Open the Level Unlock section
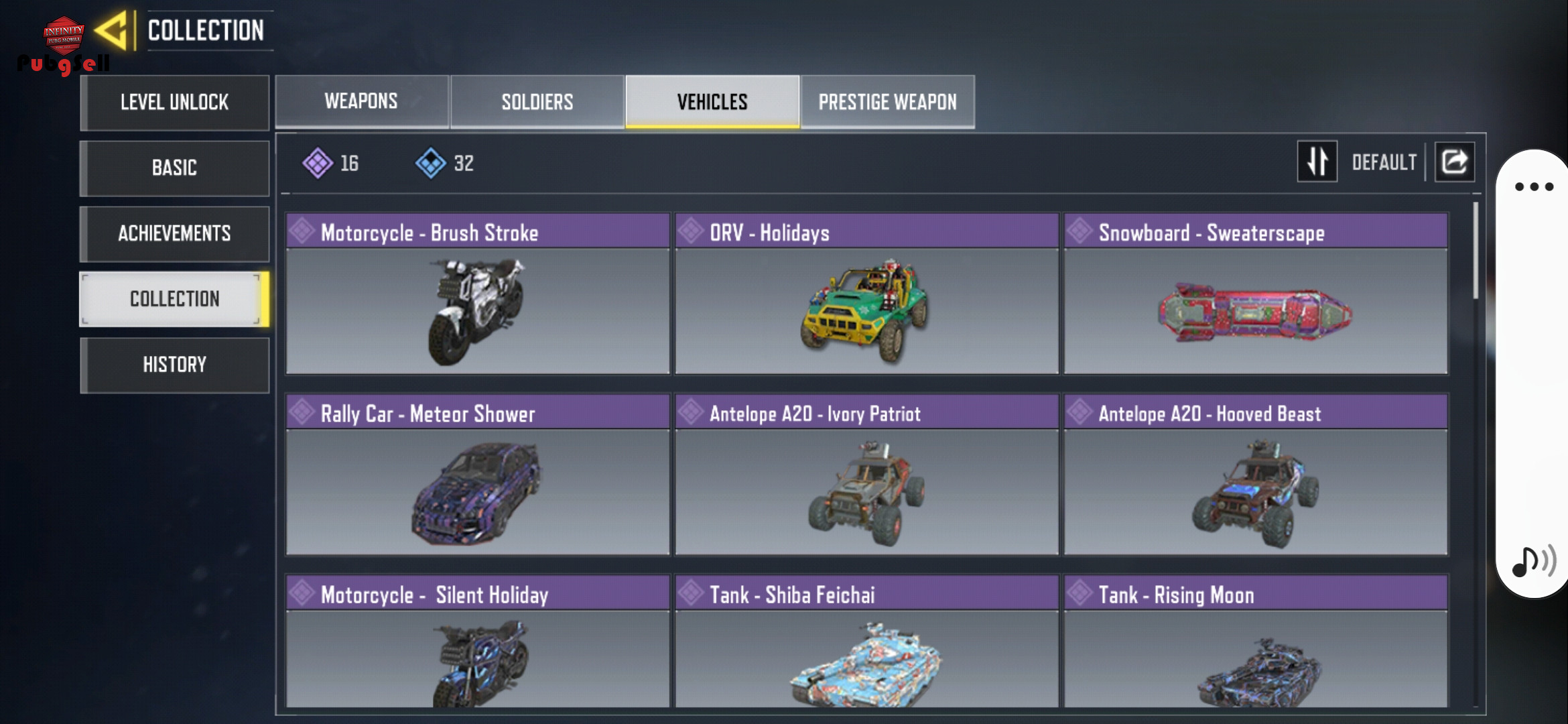 [174, 102]
